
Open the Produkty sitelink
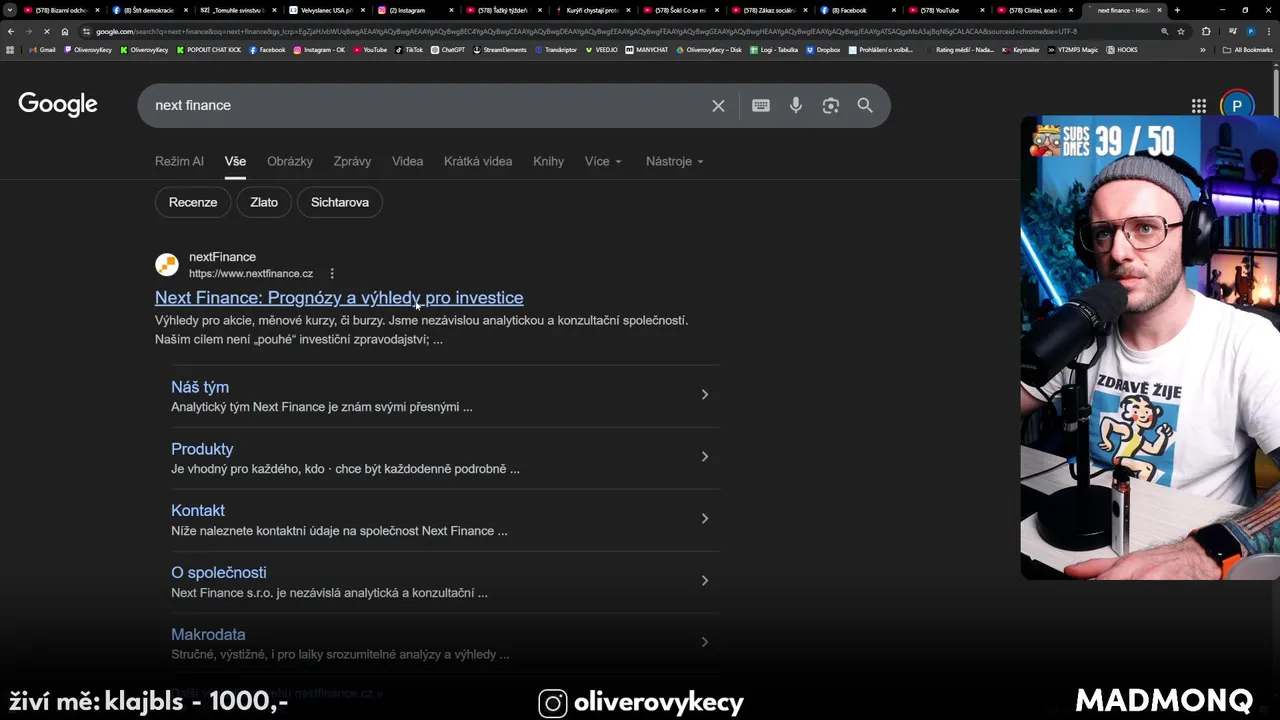click(x=202, y=449)
